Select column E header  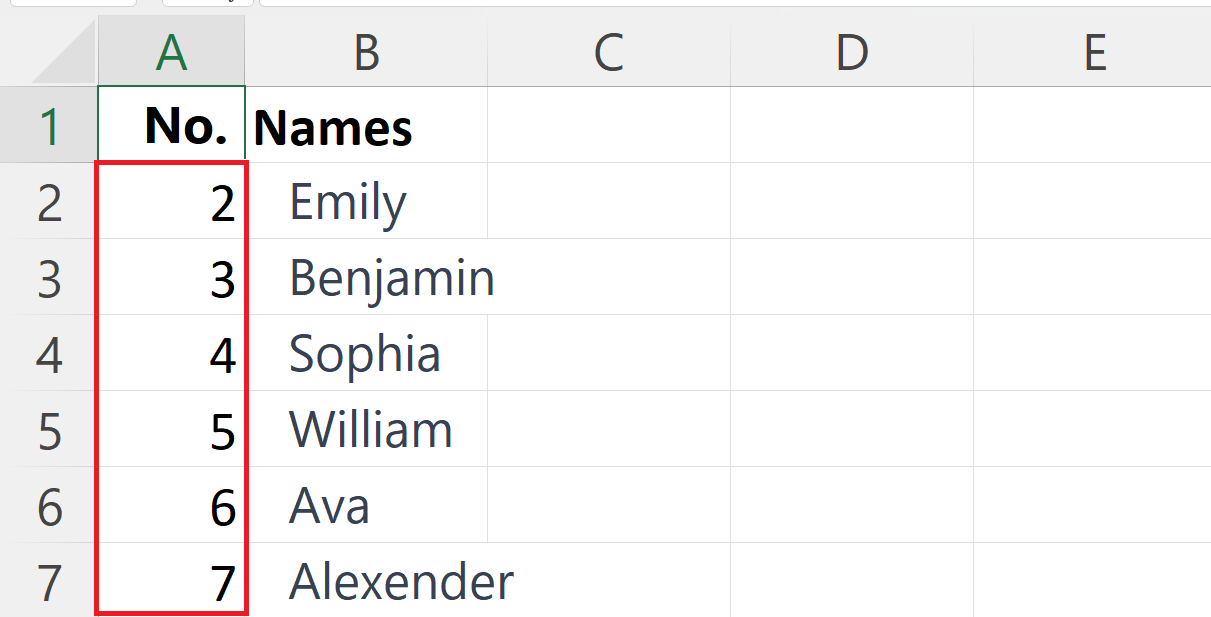(x=1092, y=51)
